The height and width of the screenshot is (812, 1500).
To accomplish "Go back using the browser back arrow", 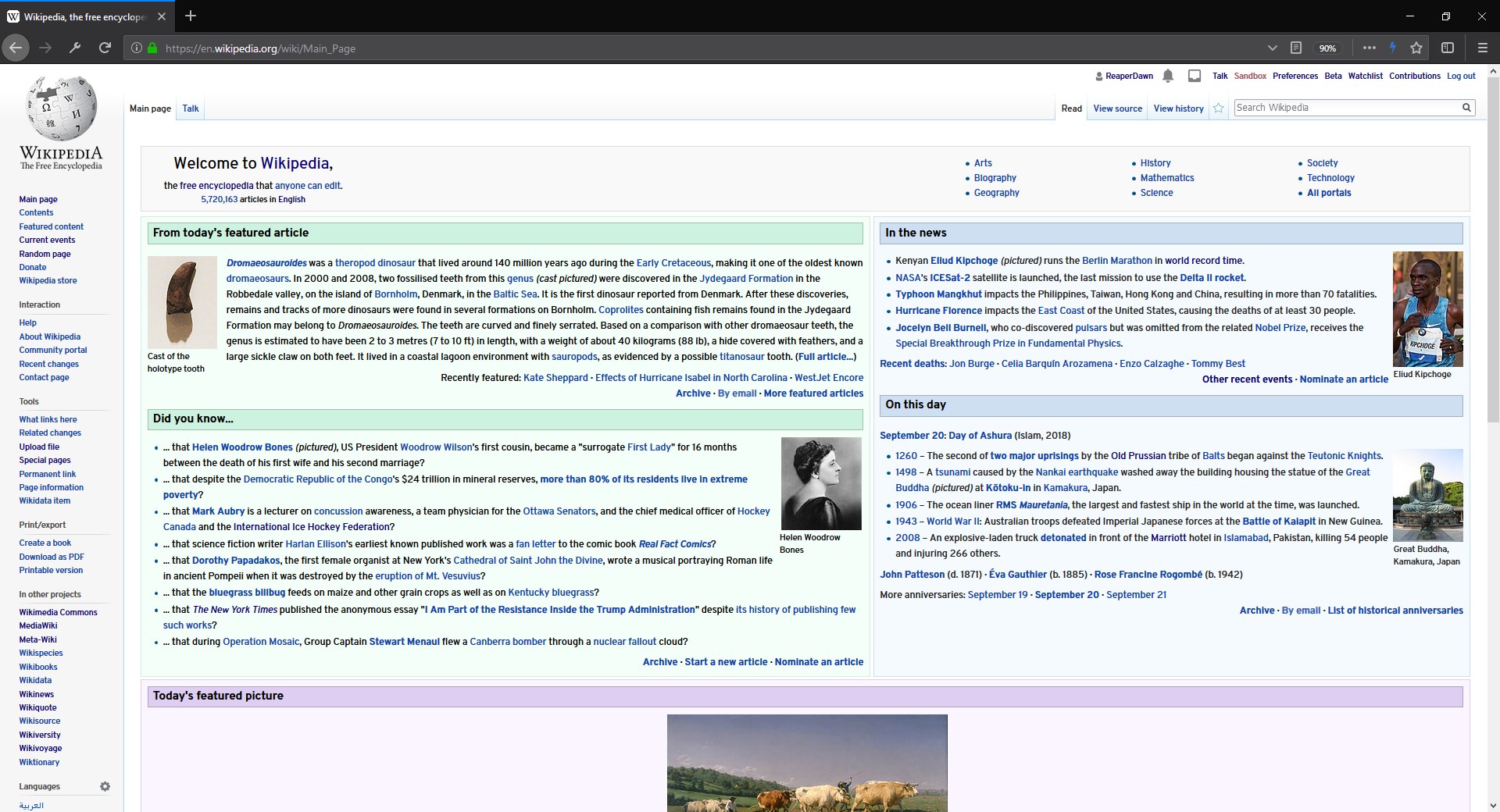I will pyautogui.click(x=16, y=48).
